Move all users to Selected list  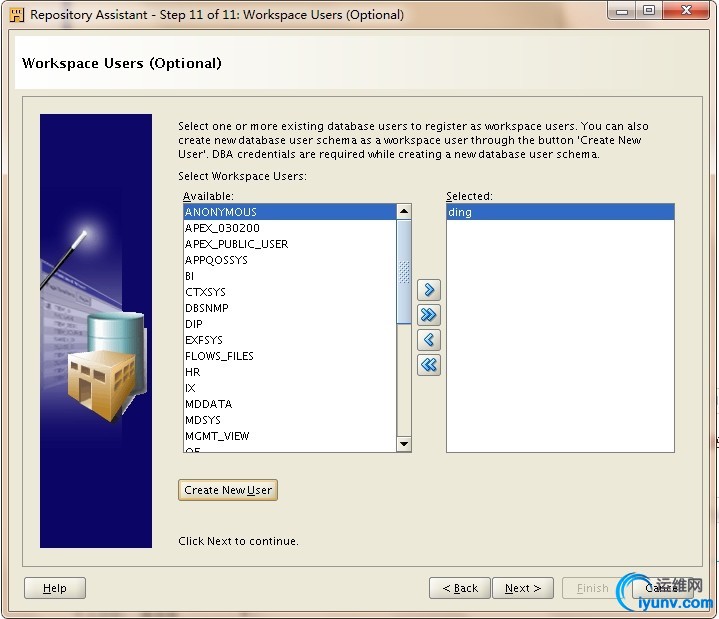(429, 315)
